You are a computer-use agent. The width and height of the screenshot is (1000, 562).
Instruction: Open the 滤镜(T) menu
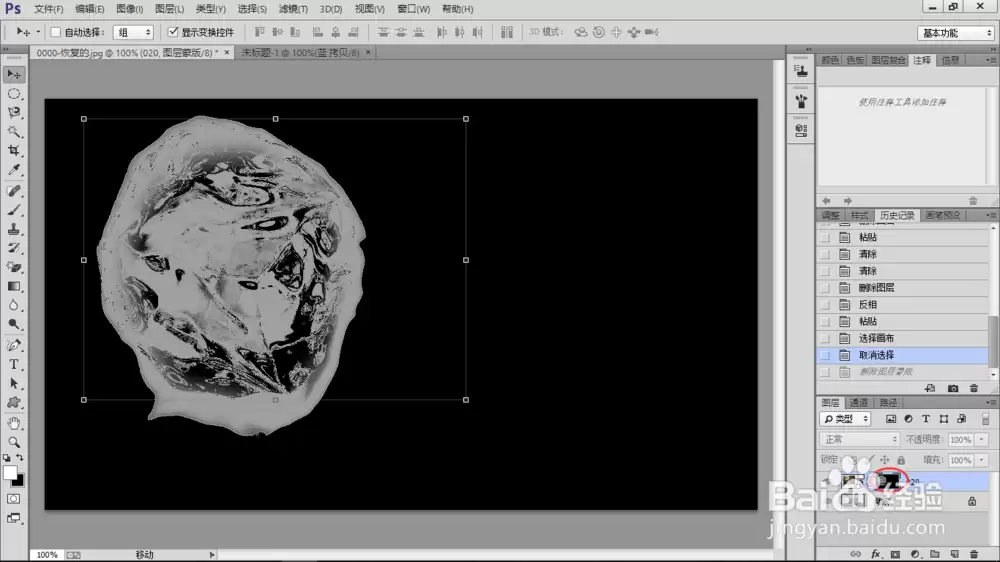coord(293,9)
